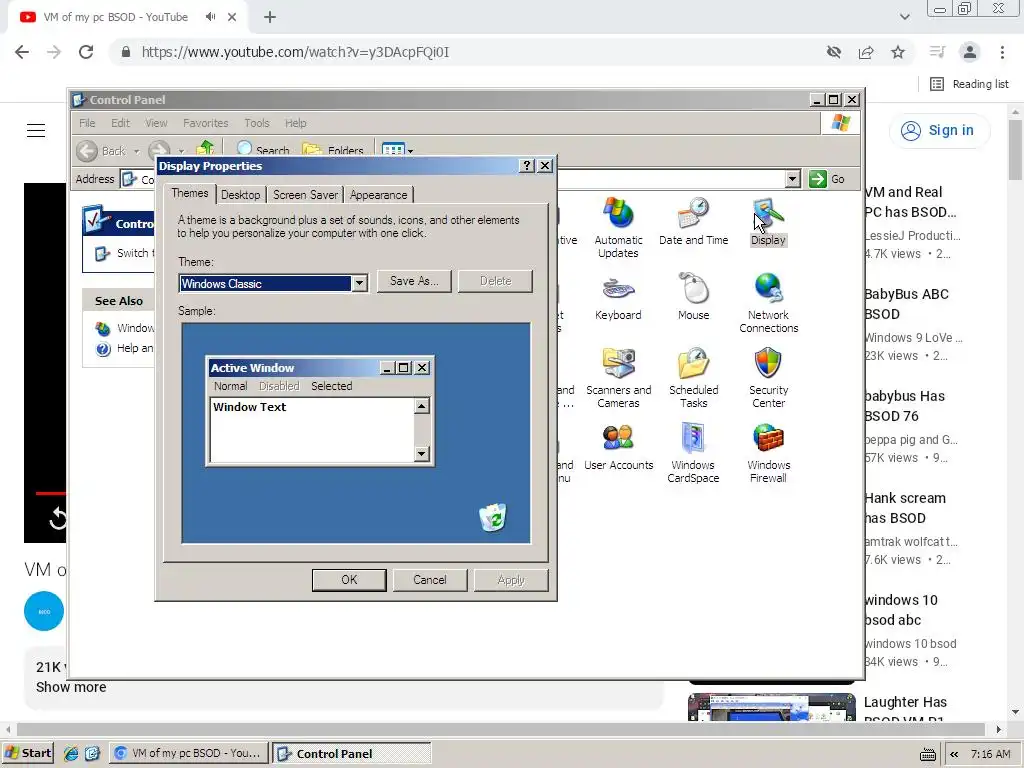Open the Network Connections icon
The image size is (1024, 768).
click(x=769, y=303)
